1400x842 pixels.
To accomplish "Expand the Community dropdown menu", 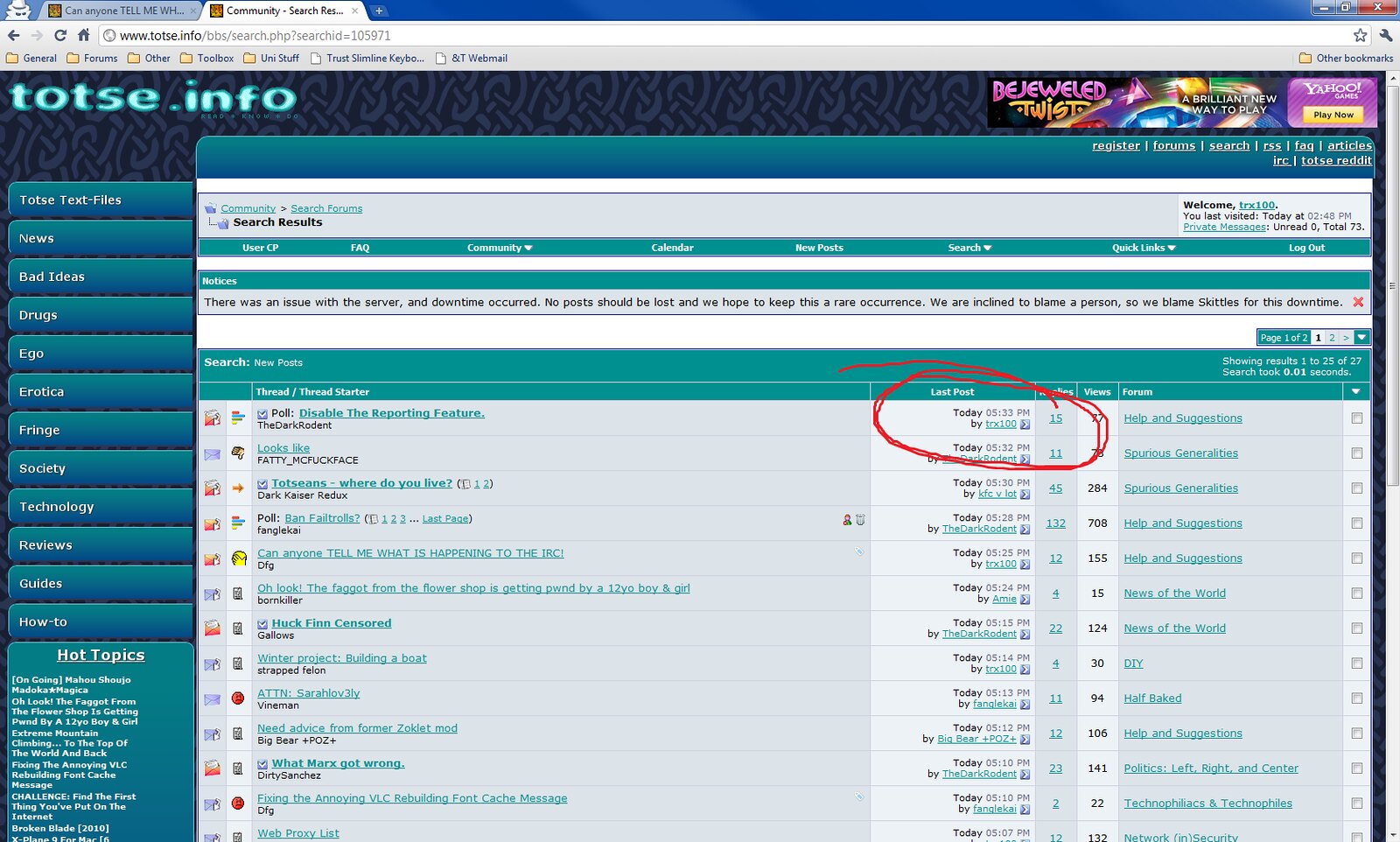I will [500, 248].
